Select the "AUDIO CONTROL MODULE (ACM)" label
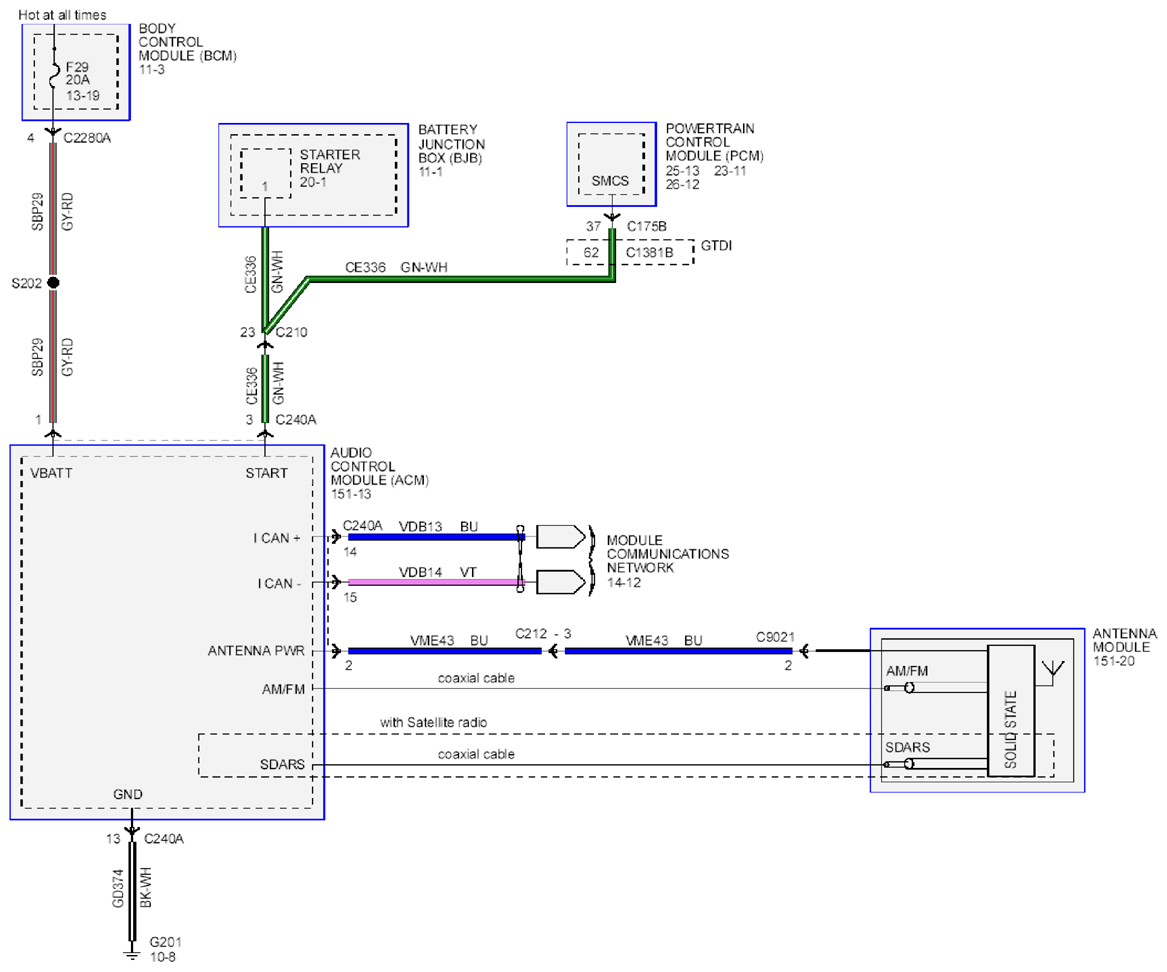Screen dimensions: 1167x972 [380, 467]
